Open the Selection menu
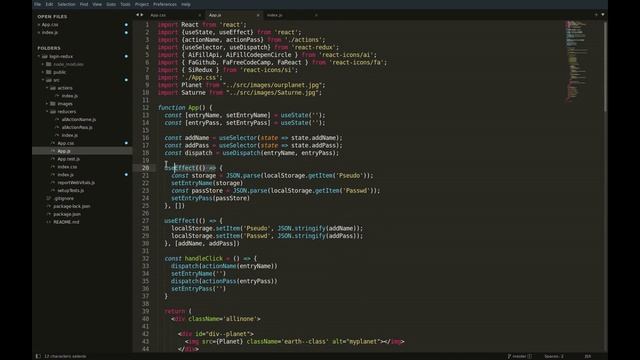Image resolution: width=640 pixels, height=360 pixels. tap(66, 4)
